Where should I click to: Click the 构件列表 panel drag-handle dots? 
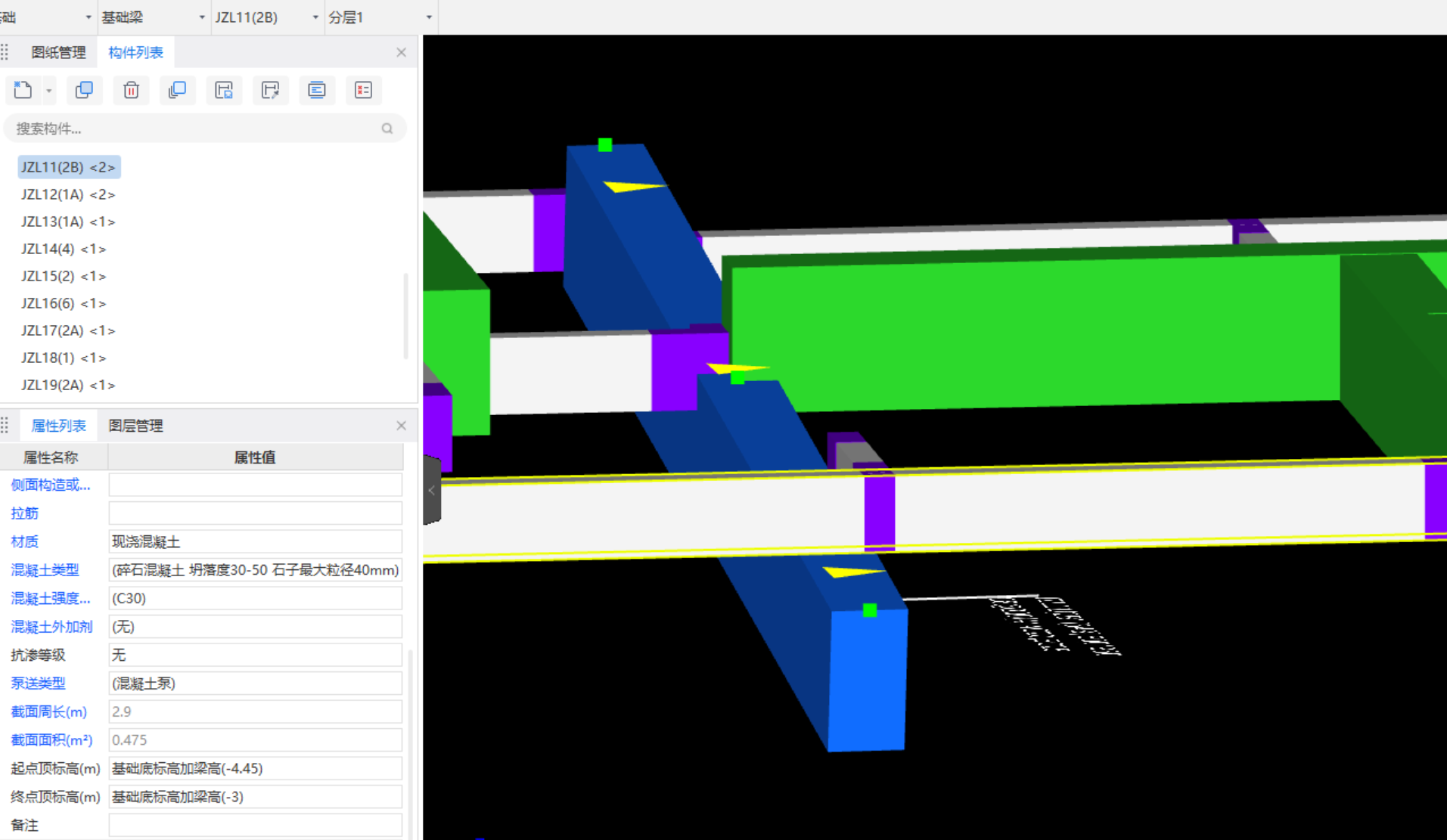tap(5, 52)
